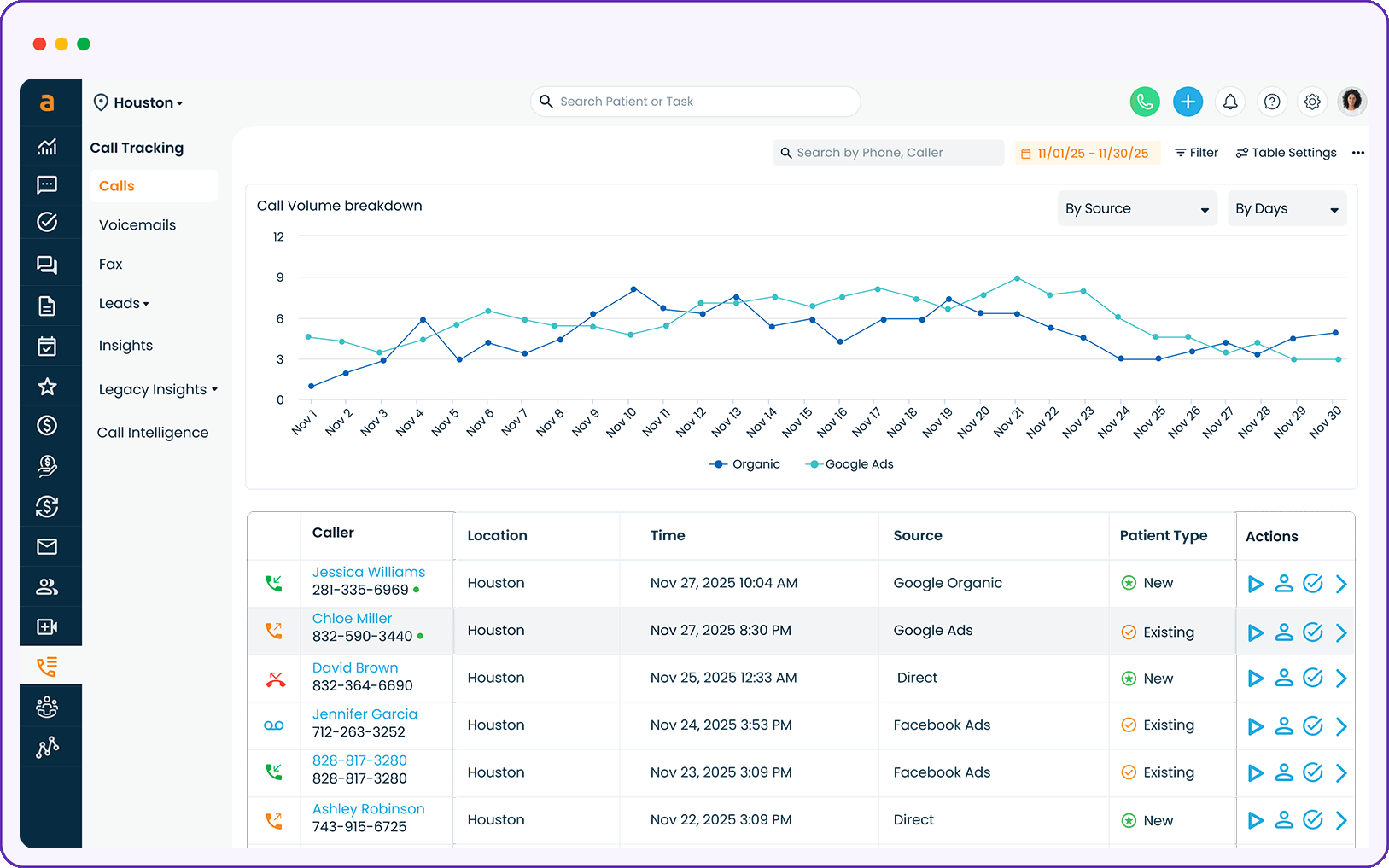Open the analytics chart icon in the sidebar
Image resolution: width=1389 pixels, height=868 pixels.
coord(49,146)
